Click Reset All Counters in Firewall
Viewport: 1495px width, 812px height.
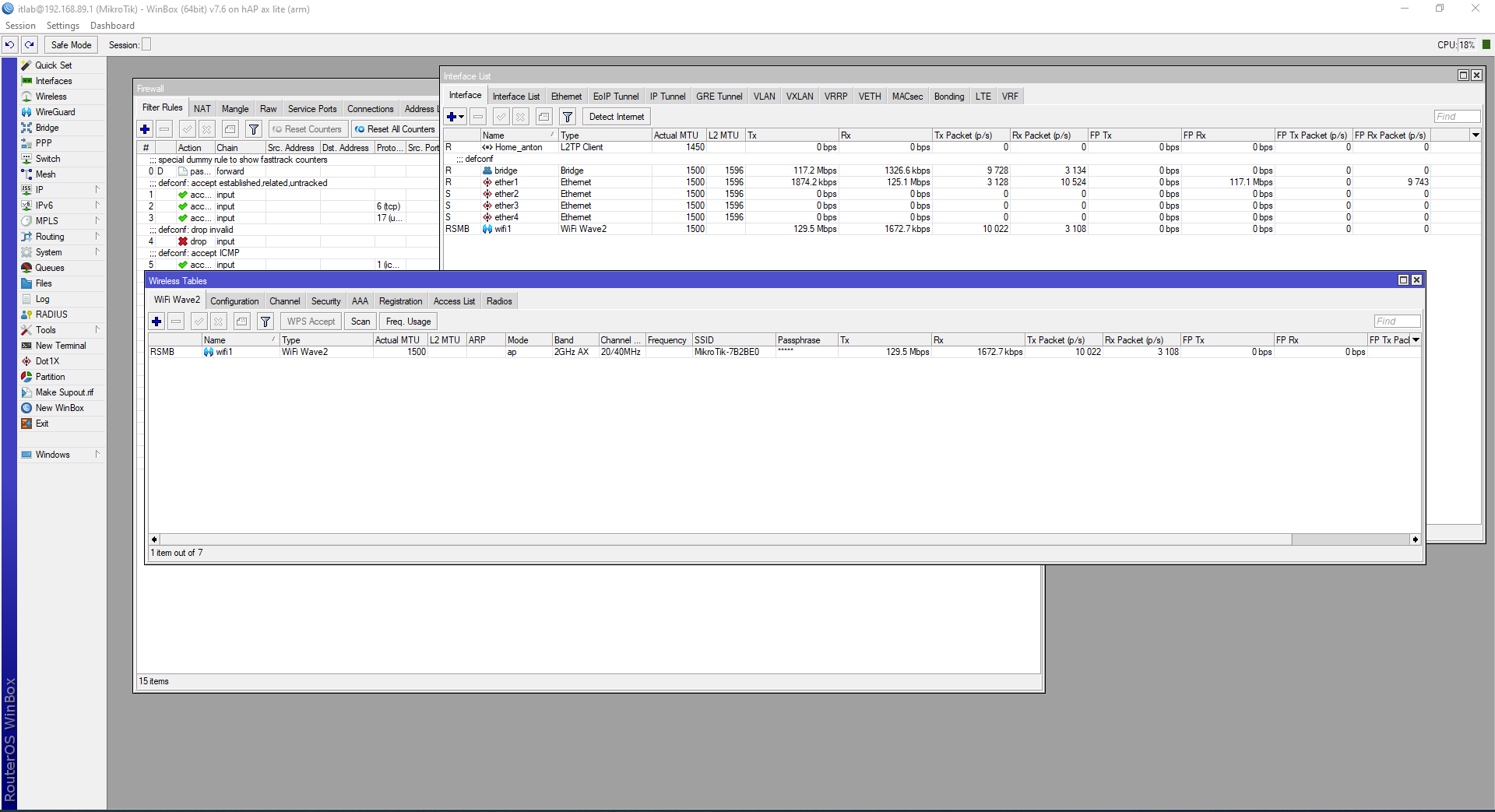[396, 129]
